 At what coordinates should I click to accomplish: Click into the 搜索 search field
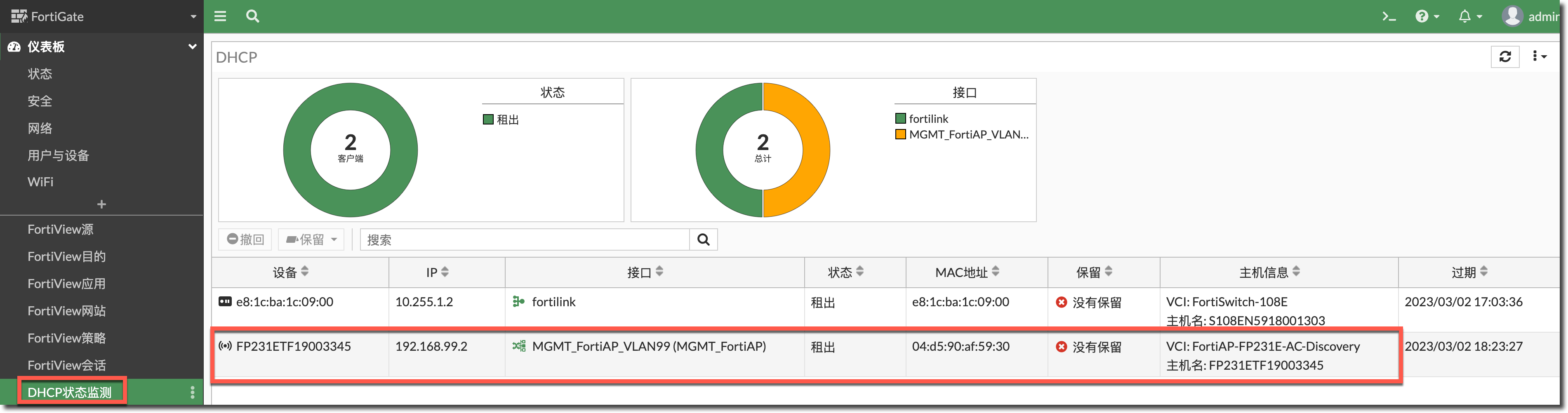[x=524, y=239]
